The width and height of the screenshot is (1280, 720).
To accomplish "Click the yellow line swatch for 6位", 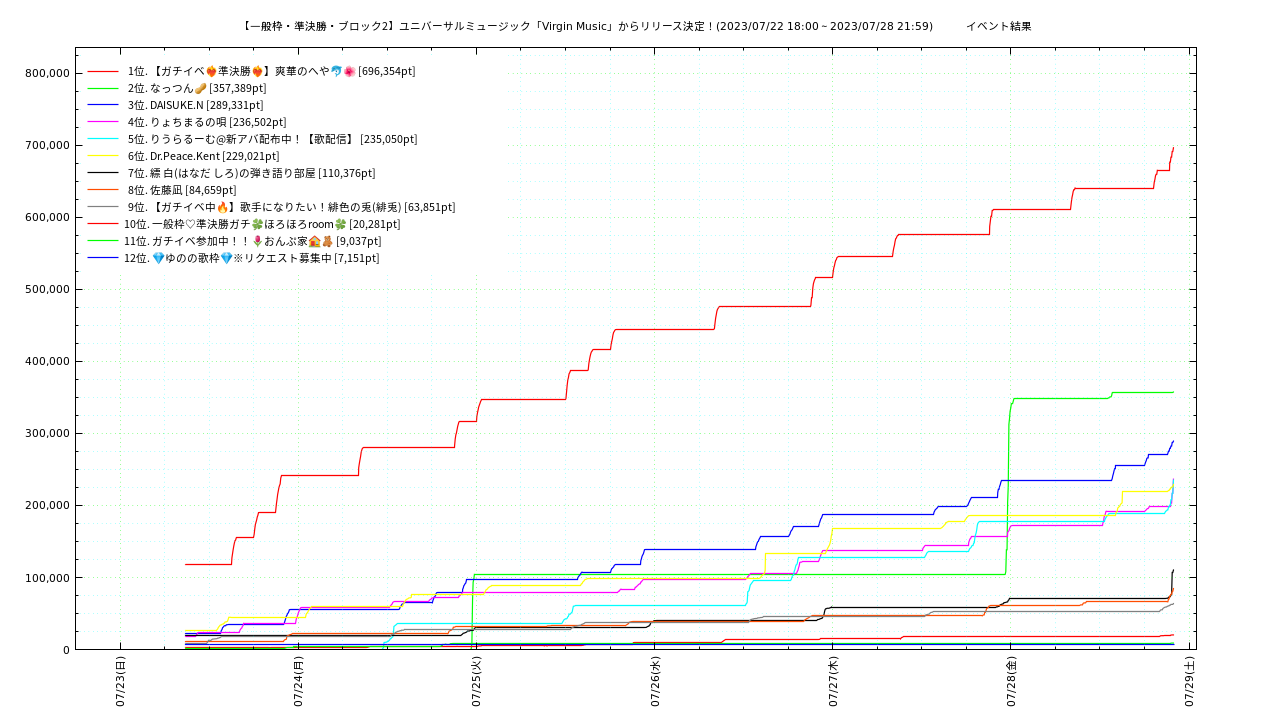I will click(x=103, y=156).
